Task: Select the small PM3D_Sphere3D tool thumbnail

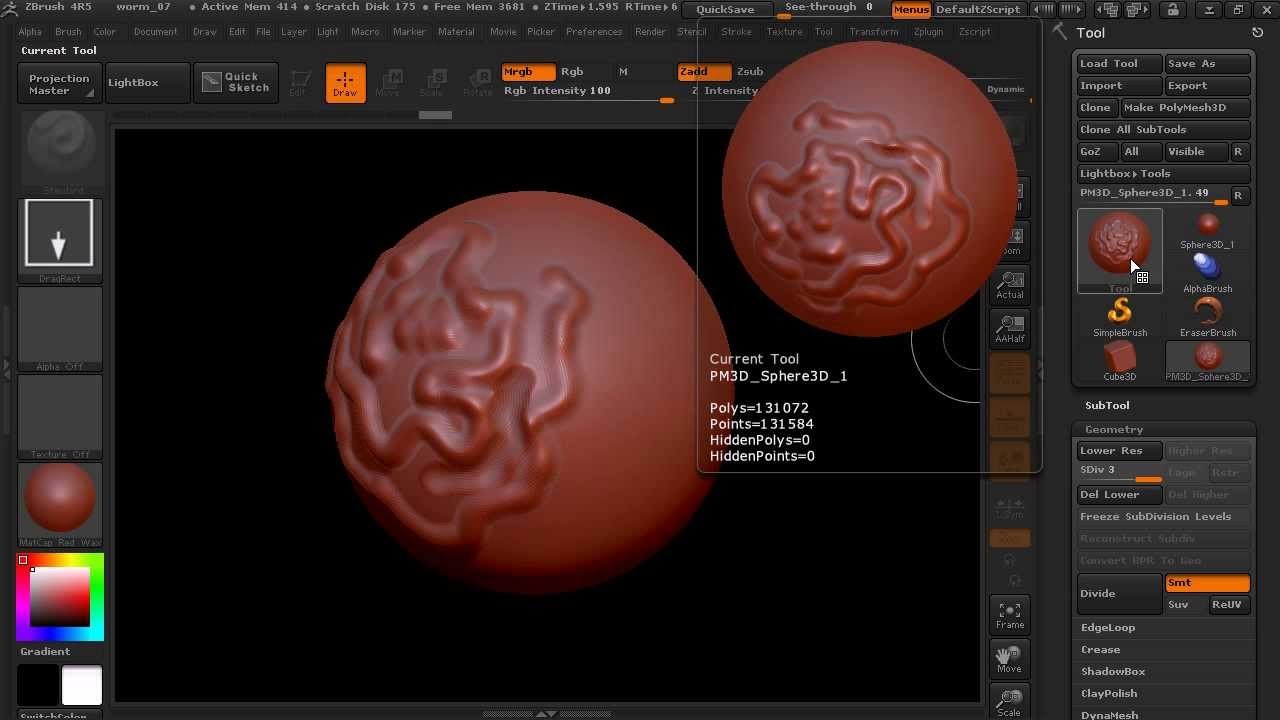Action: 1208,362
